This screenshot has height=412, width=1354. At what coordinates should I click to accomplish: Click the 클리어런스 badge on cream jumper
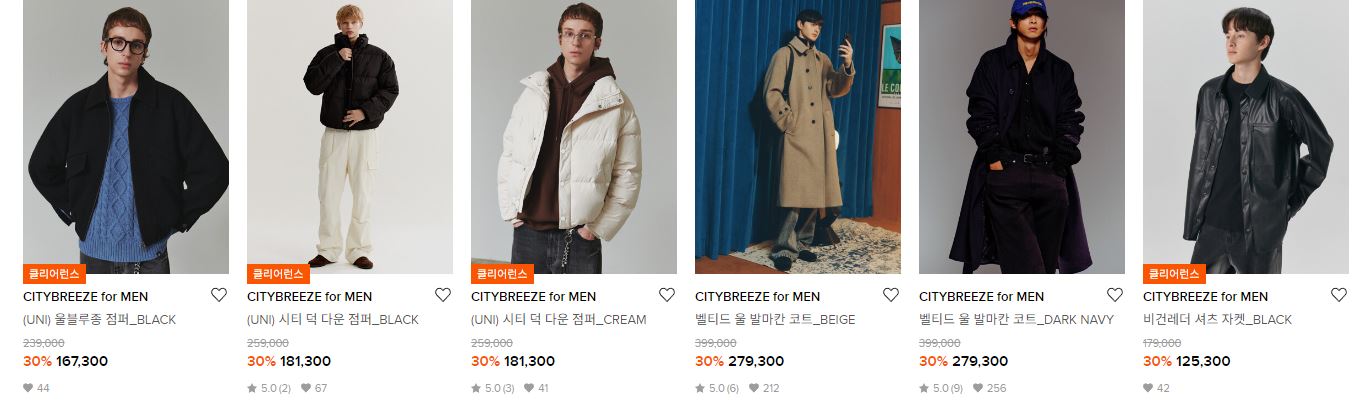click(502, 273)
